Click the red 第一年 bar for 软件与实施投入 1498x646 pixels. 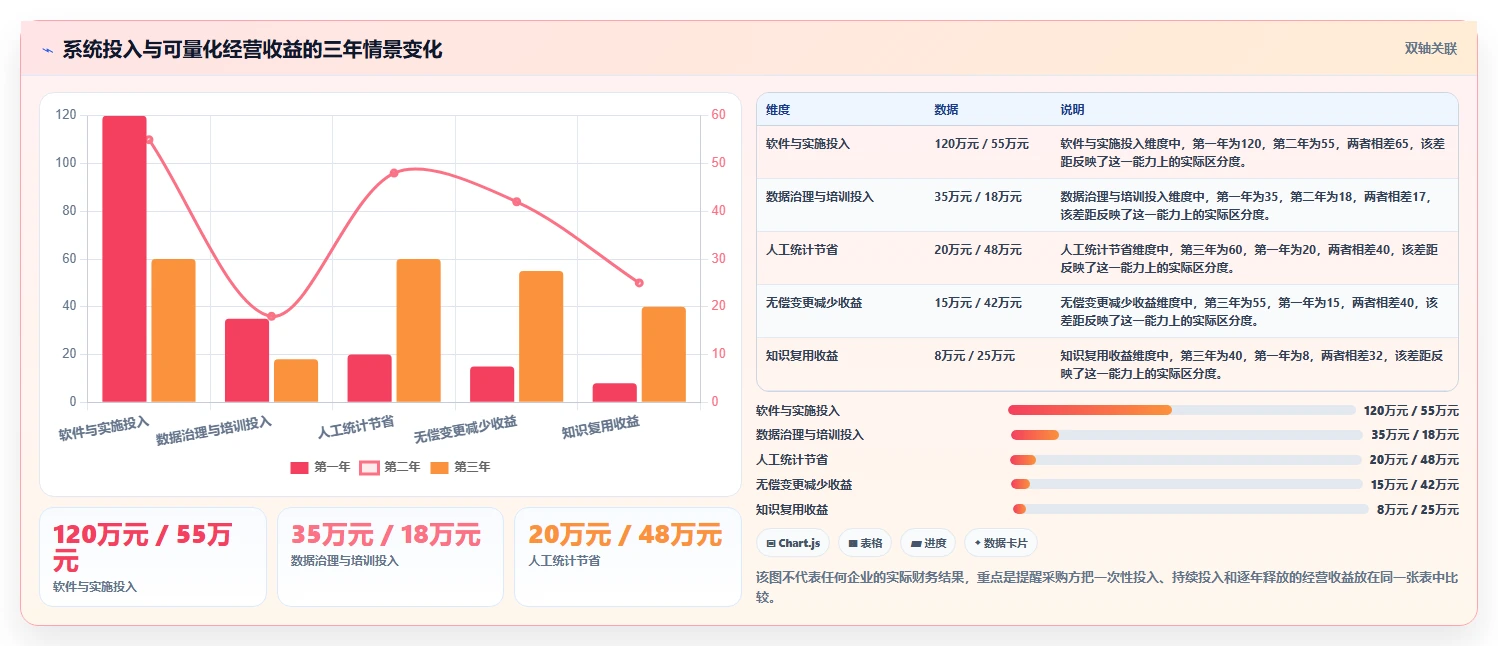pyautogui.click(x=124, y=259)
